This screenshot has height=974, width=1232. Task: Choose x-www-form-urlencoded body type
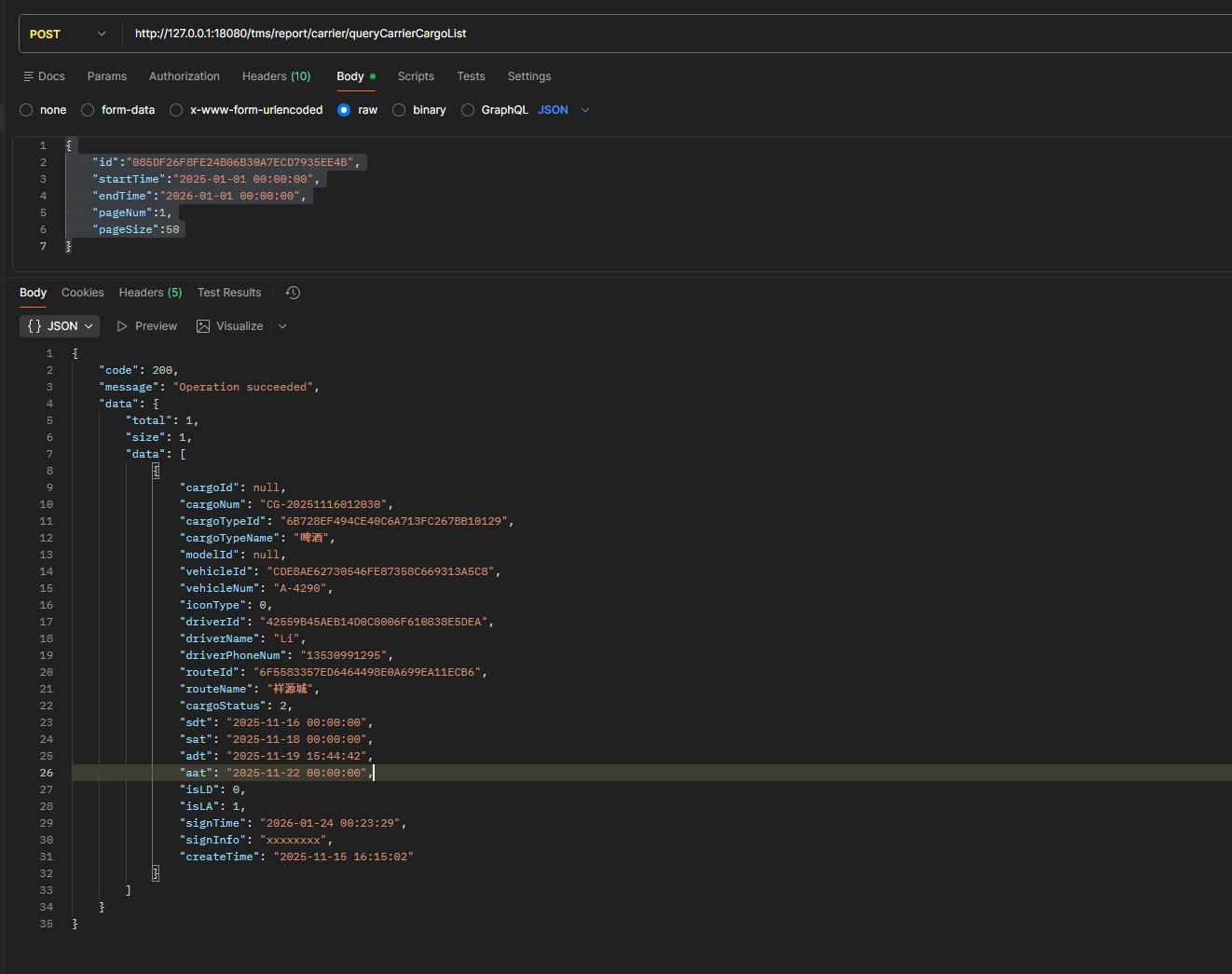point(176,110)
